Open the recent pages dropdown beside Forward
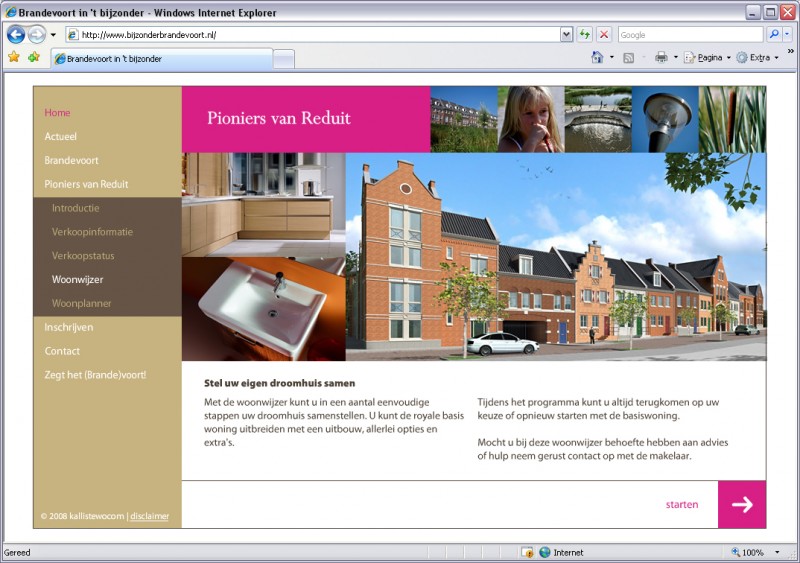This screenshot has width=800, height=563. pos(53,35)
